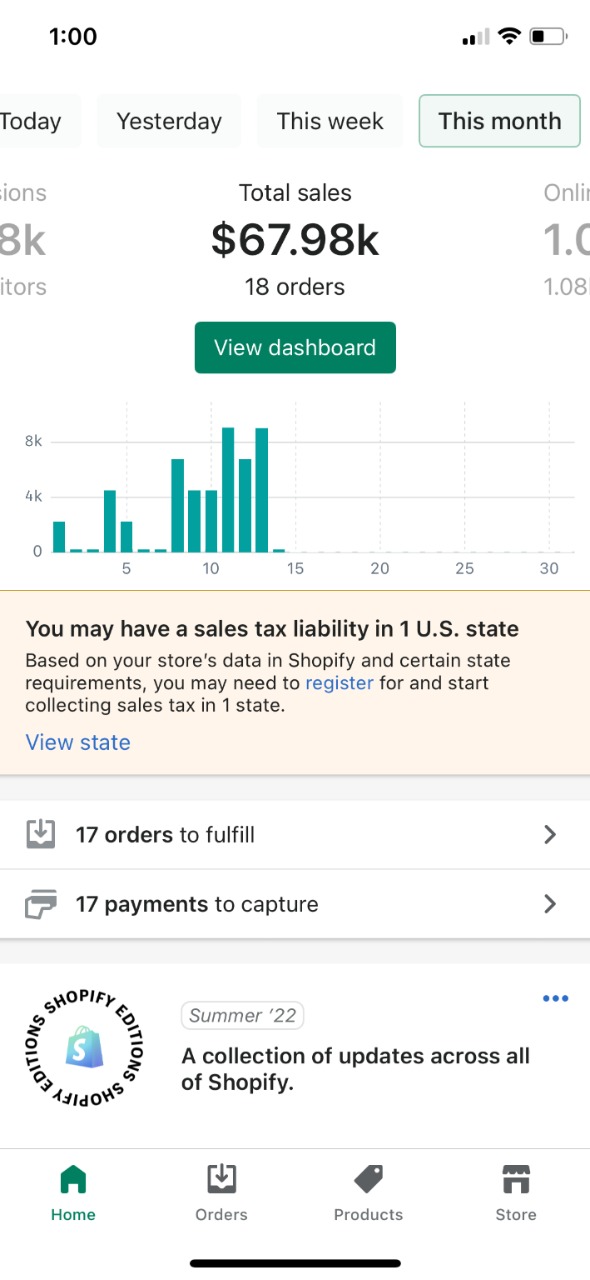Tap the Total sales $67.98k figure
This screenshot has width=590, height=1280.
(295, 239)
